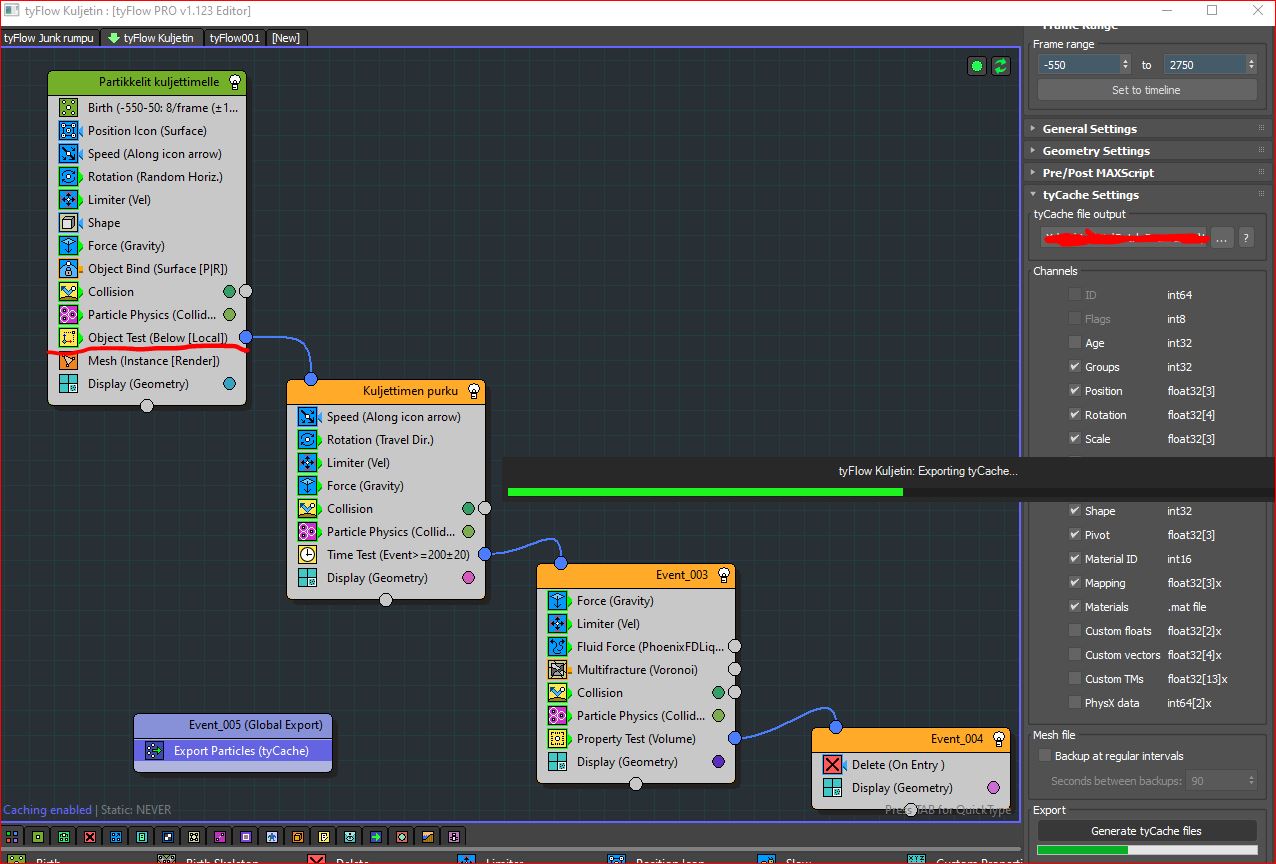Select the tyFlow Kuljetin tab
The width and height of the screenshot is (1276, 864).
pos(151,38)
